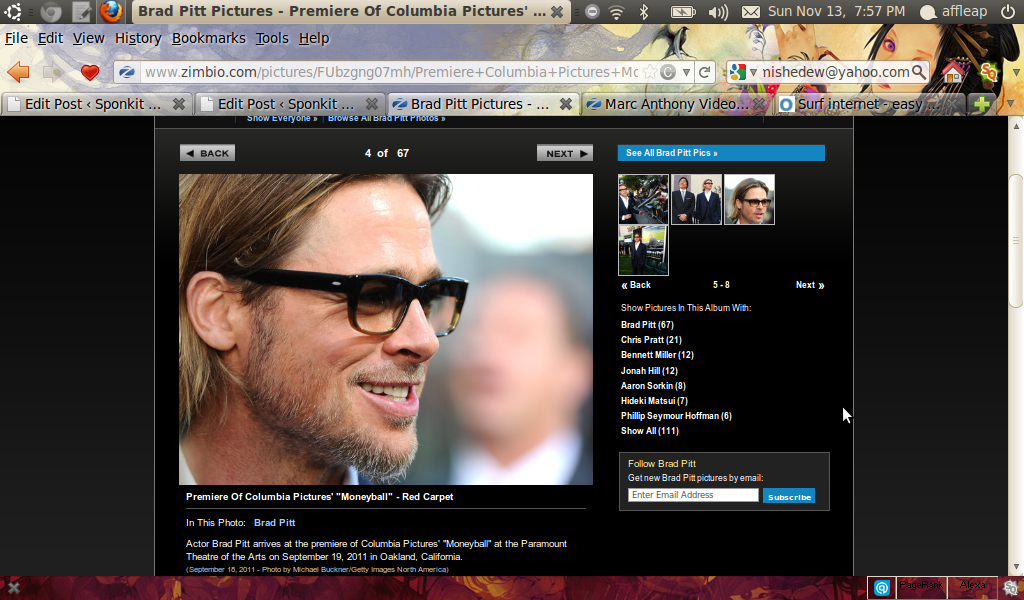Screen dimensions: 1024x600
Task: Open the thumbnail of two men in suits
Action: pos(696,199)
